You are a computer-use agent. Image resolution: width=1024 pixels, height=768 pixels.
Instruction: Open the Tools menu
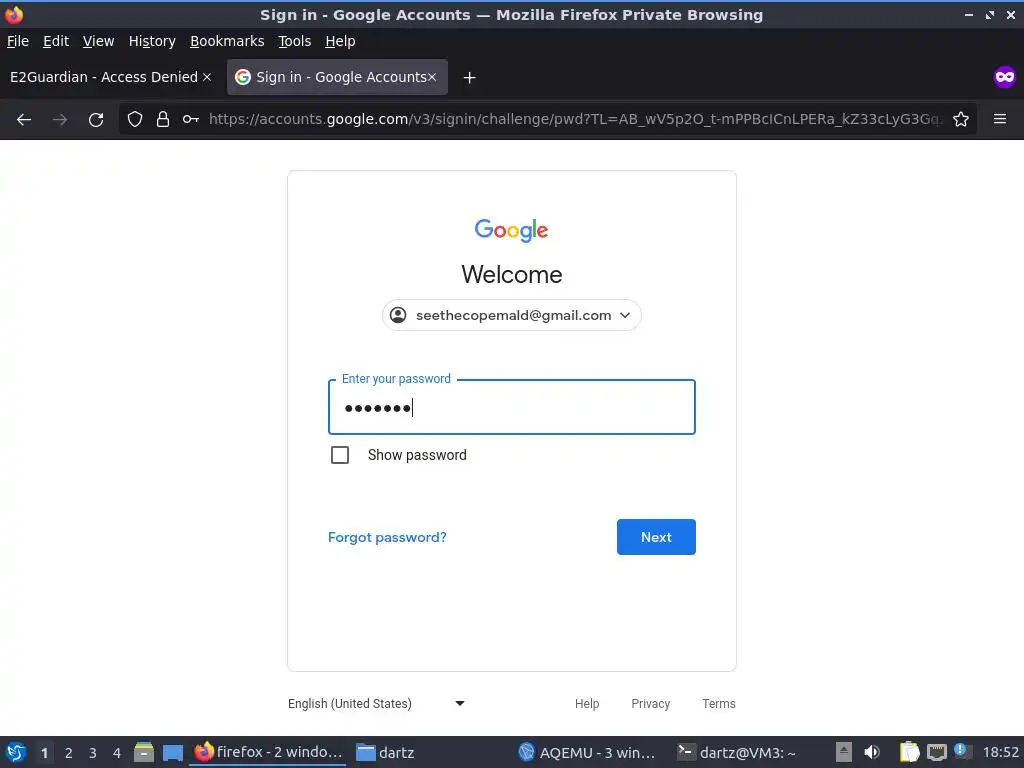click(x=295, y=41)
